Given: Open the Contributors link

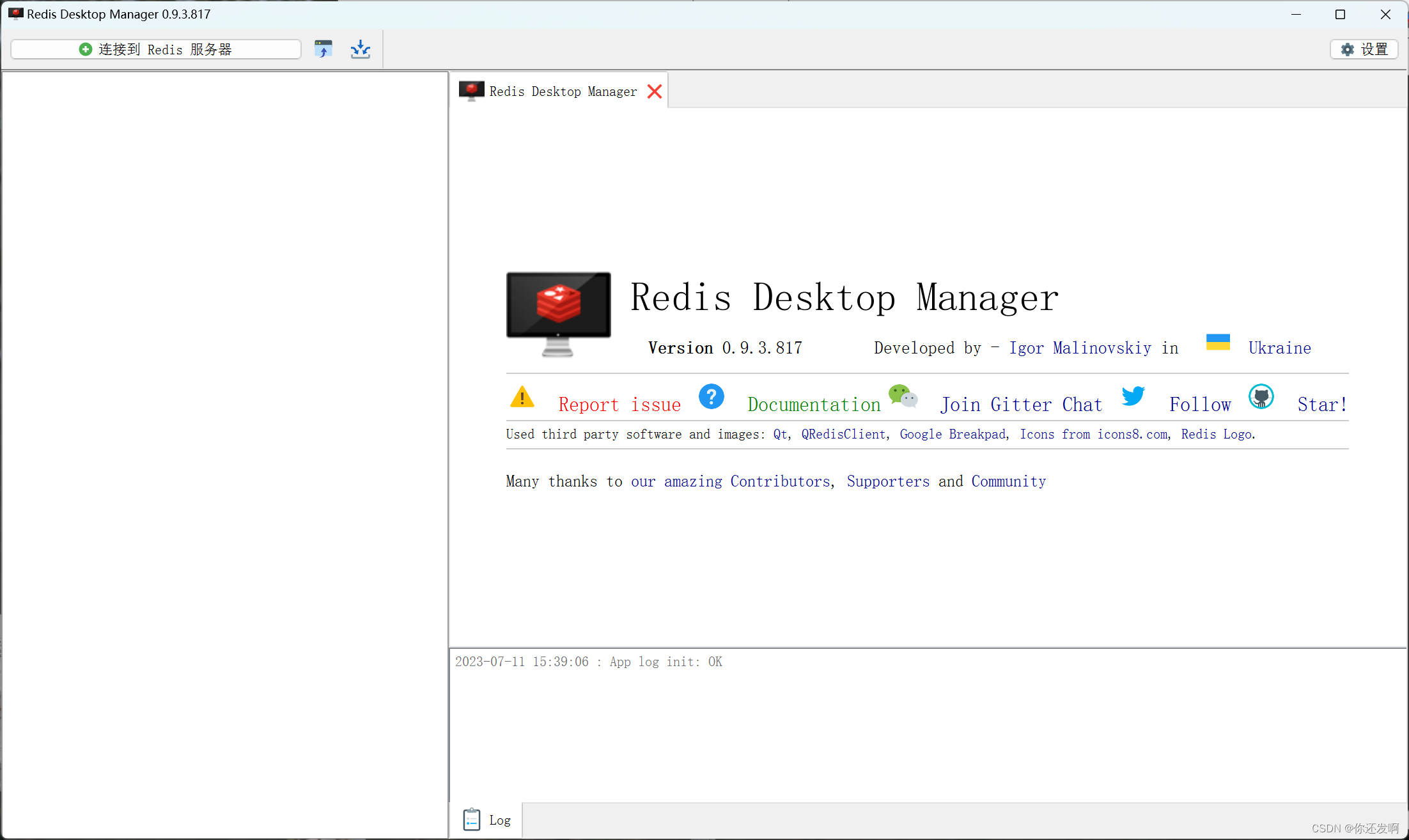Looking at the screenshot, I should [x=780, y=481].
